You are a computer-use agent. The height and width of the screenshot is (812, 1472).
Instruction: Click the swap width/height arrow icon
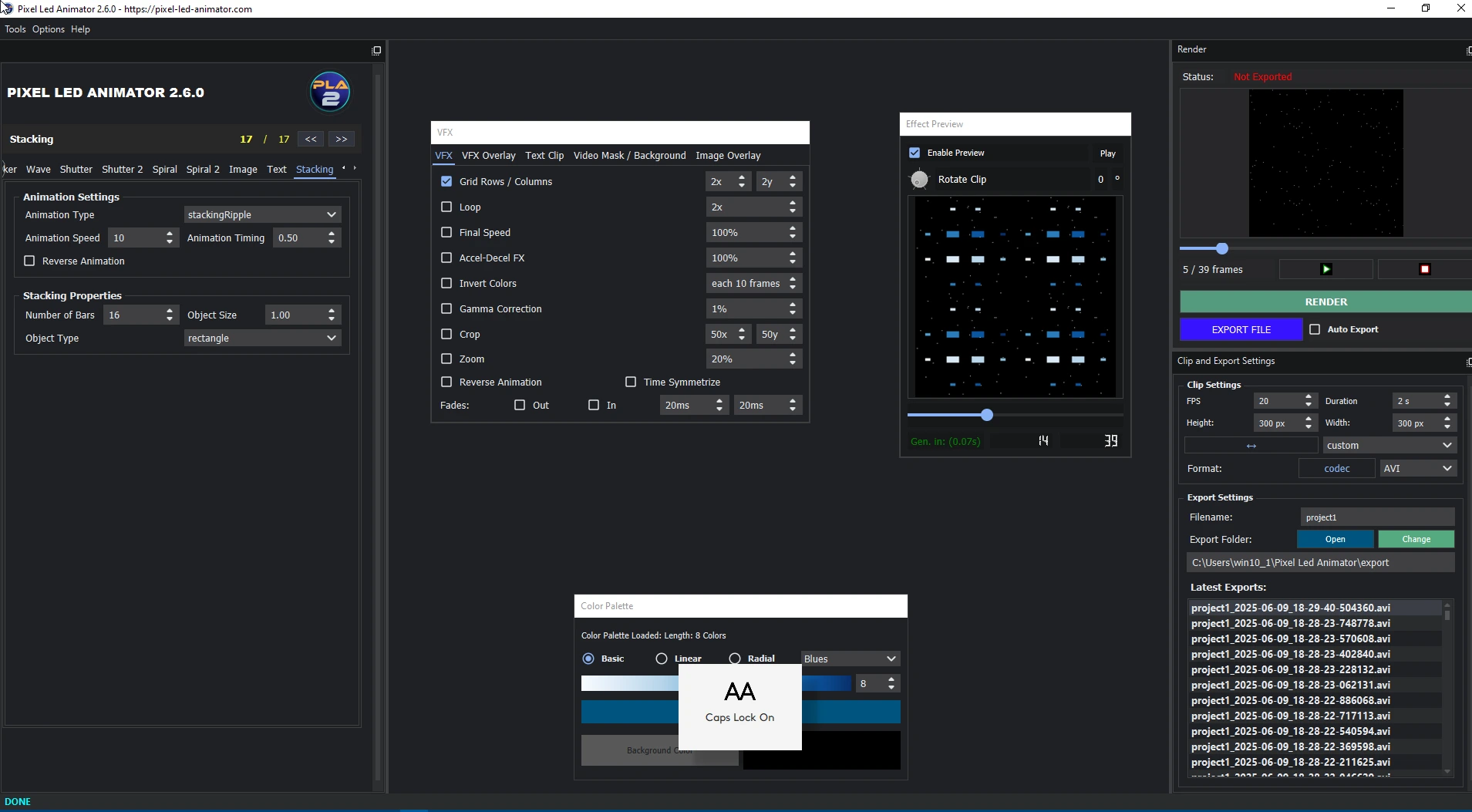coord(1251,446)
